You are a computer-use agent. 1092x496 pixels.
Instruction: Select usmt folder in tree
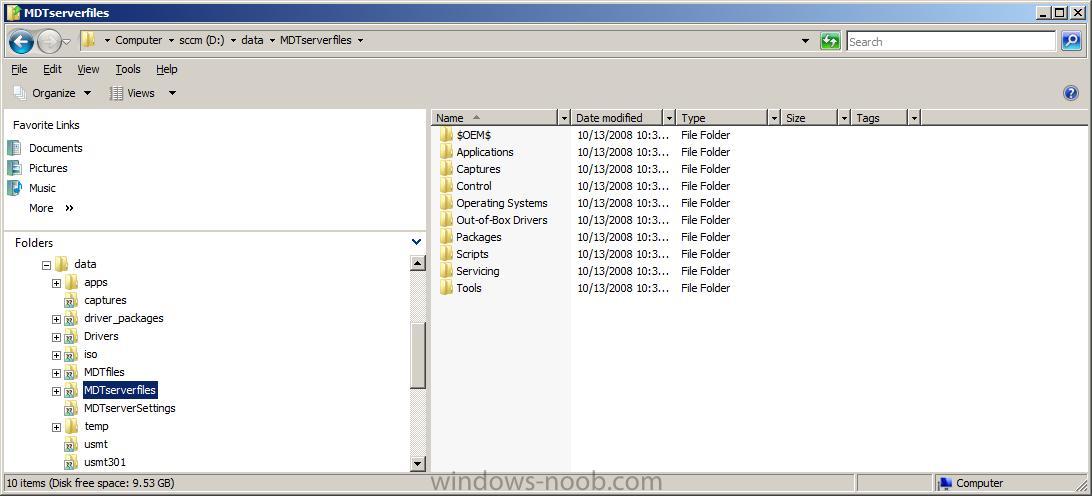click(96, 444)
